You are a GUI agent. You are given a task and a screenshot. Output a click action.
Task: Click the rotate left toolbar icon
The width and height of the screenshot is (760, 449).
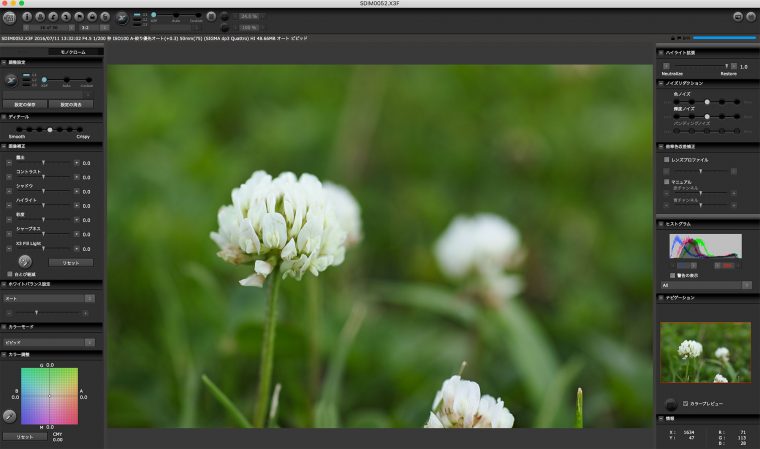[53, 17]
